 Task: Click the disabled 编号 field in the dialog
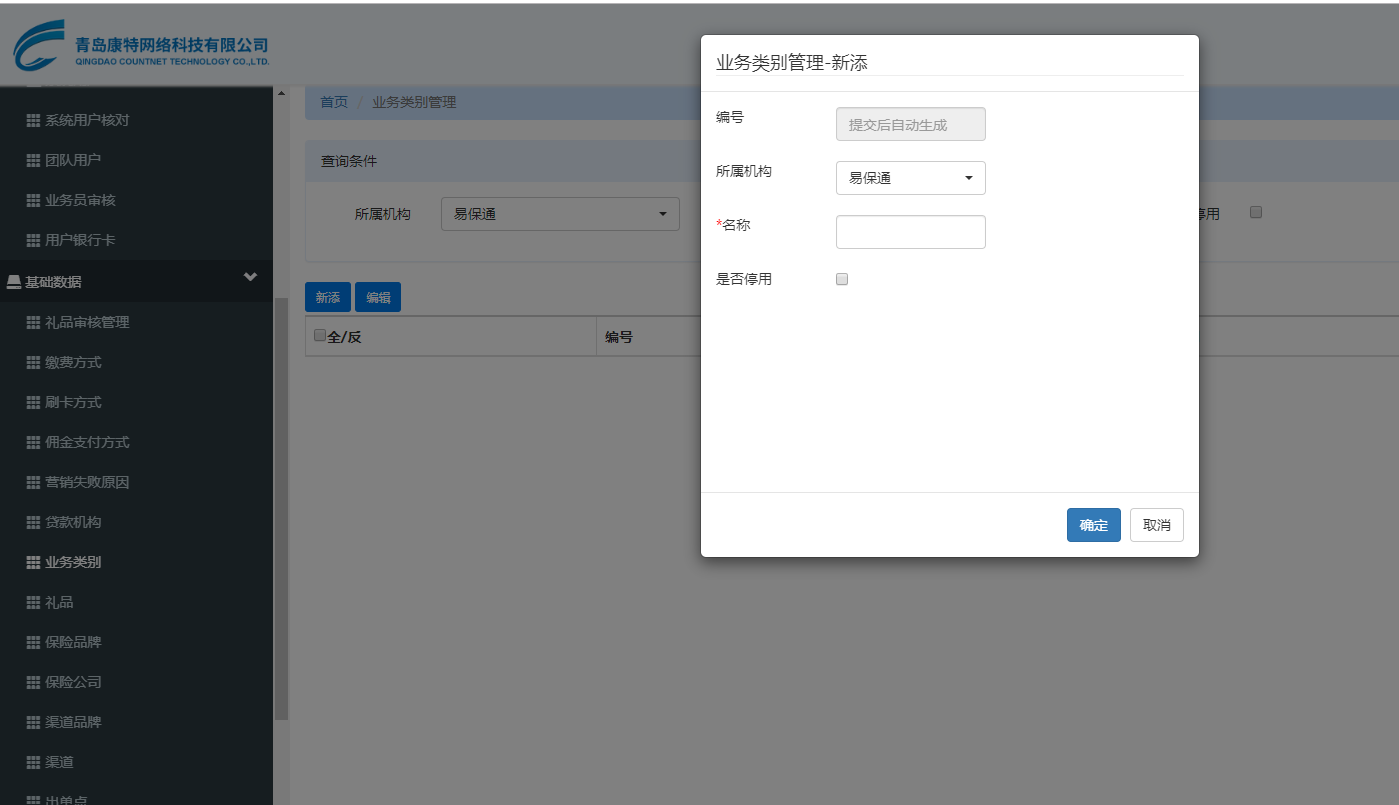coord(910,124)
